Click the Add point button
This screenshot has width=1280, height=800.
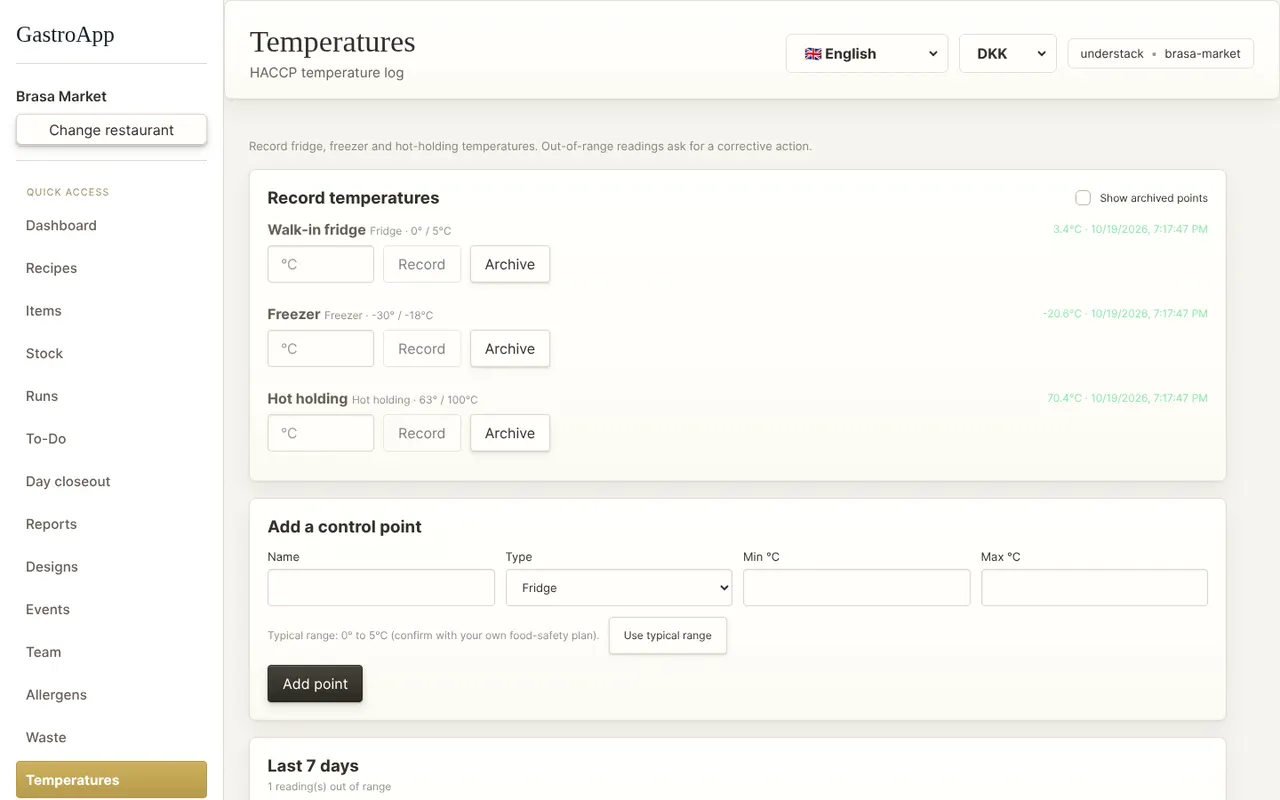tap(315, 684)
